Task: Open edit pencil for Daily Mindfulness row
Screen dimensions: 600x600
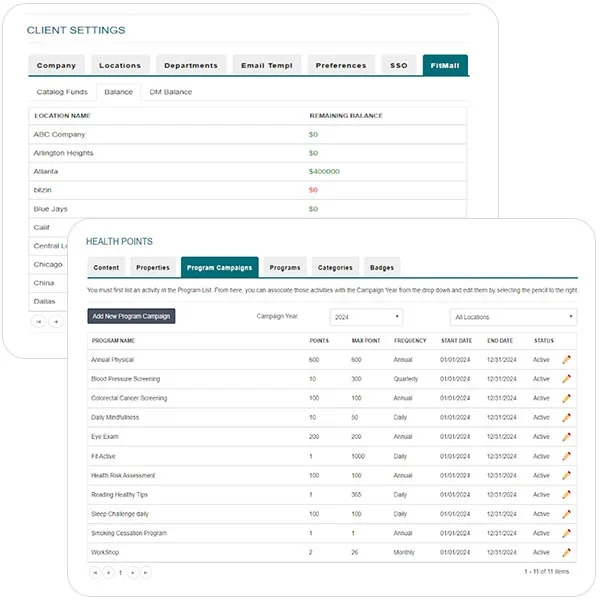Action: pos(566,417)
